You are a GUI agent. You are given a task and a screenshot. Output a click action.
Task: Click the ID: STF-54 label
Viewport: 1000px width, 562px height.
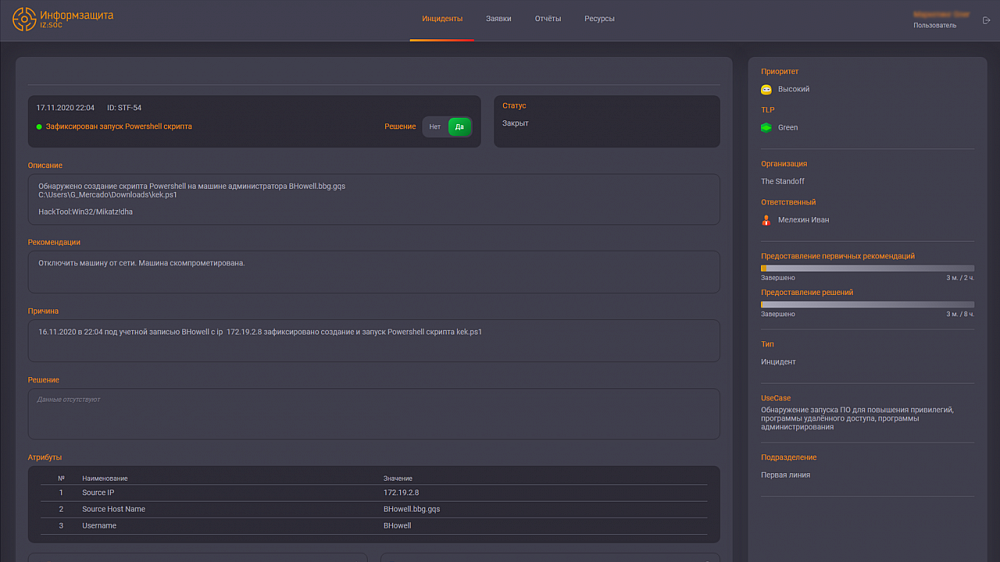tap(124, 108)
